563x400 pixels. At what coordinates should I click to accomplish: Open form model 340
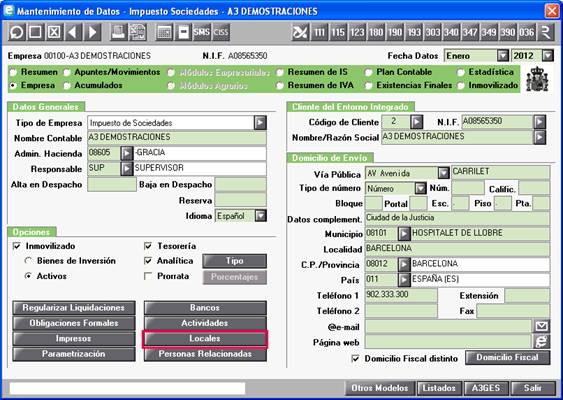coord(451,33)
